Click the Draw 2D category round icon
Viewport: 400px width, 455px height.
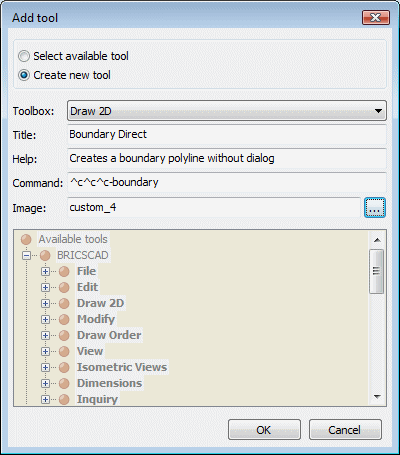(64, 303)
